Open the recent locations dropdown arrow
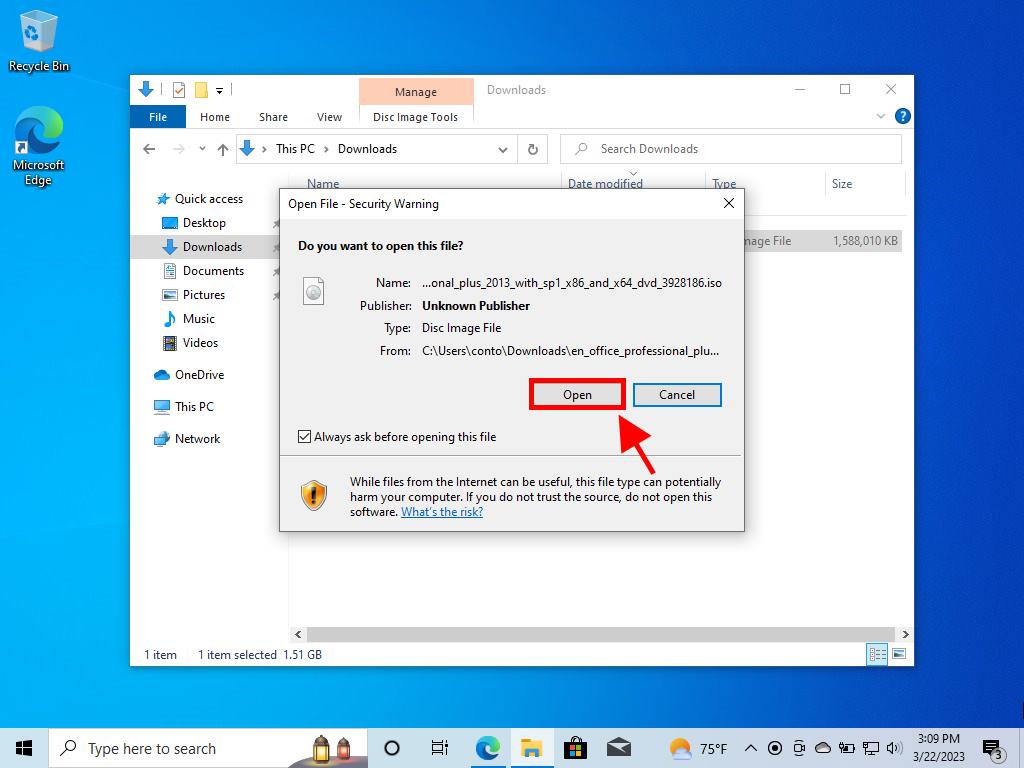1024x768 pixels. [x=202, y=149]
